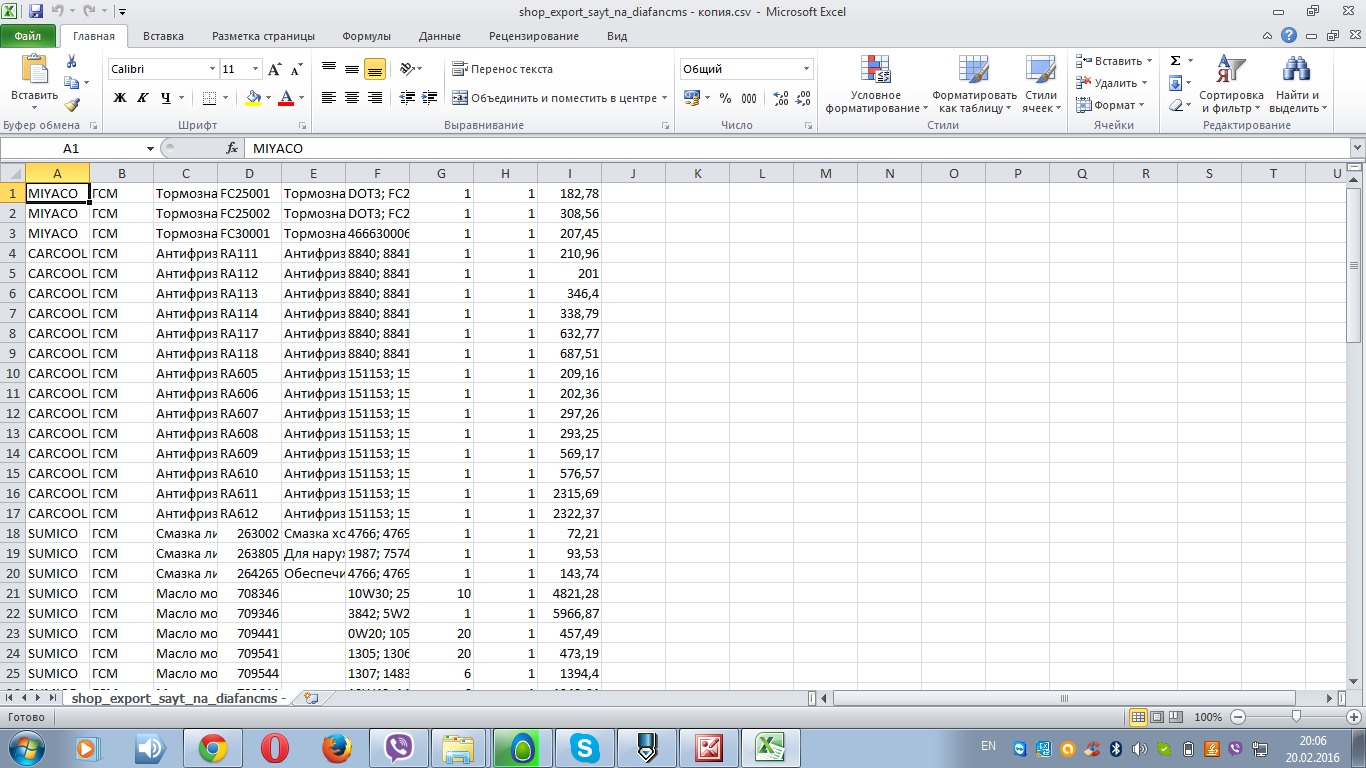The height and width of the screenshot is (768, 1366).
Task: Toggle bold Ж formatting
Action: (x=120, y=98)
